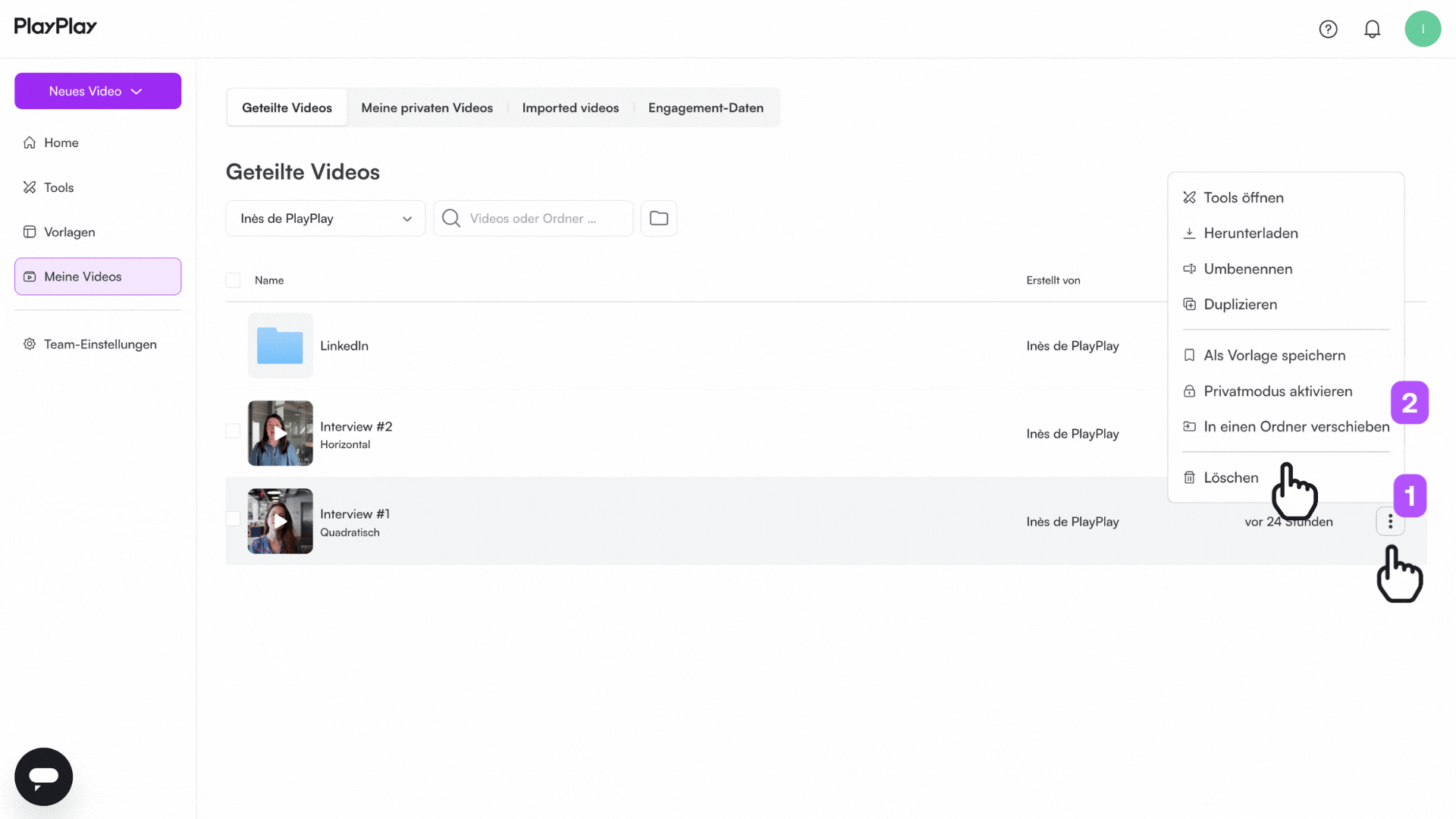Click the Horizontal format label
This screenshot has height=819, width=1456.
pos(345,444)
